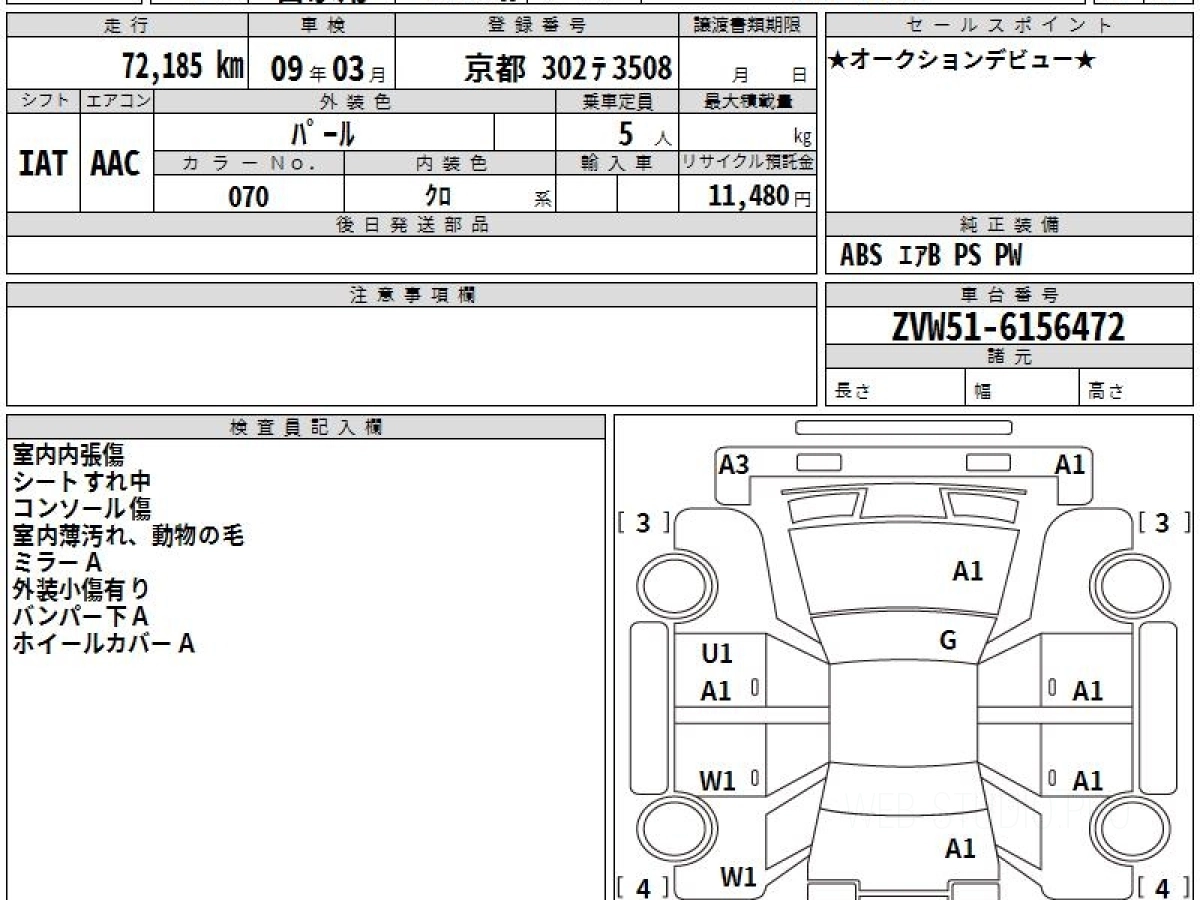Click the エアコン column header

pos(116,101)
